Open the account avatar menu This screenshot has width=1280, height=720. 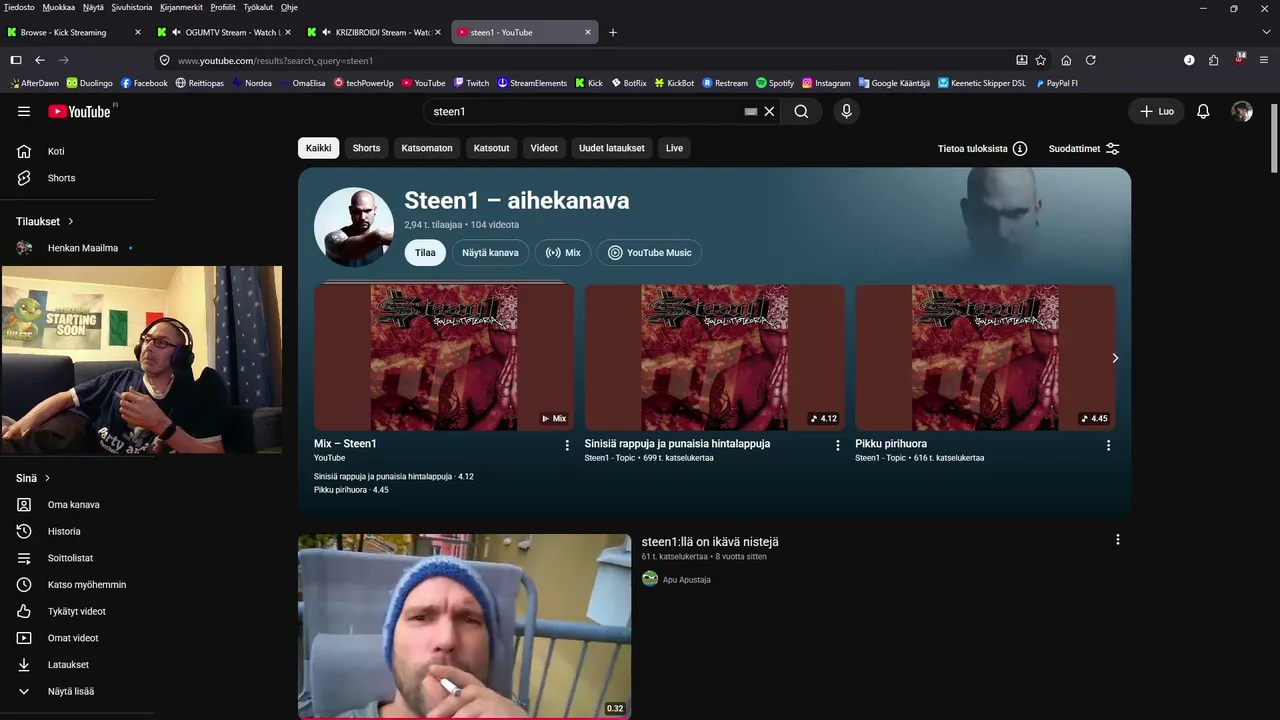pyautogui.click(x=1242, y=111)
